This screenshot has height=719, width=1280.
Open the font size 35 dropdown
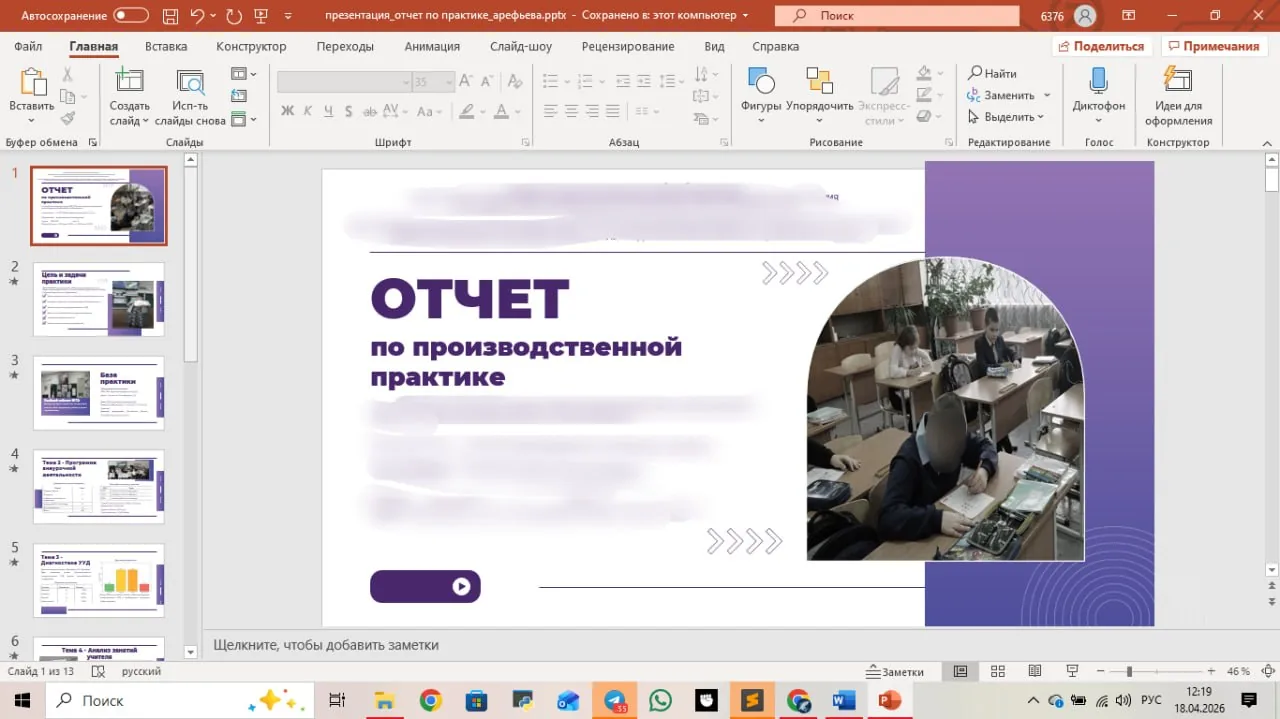click(449, 82)
